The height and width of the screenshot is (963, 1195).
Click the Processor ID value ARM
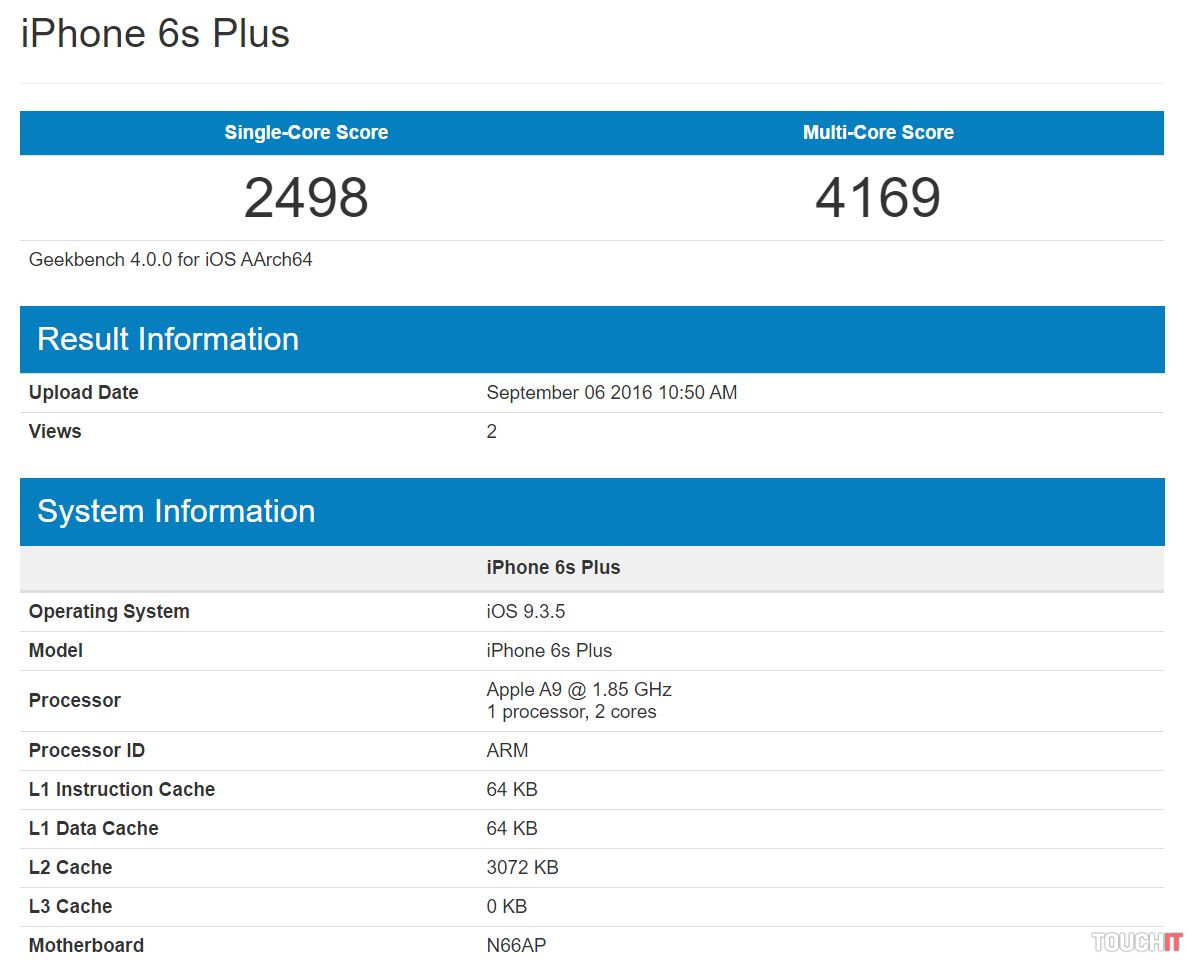pyautogui.click(x=507, y=751)
